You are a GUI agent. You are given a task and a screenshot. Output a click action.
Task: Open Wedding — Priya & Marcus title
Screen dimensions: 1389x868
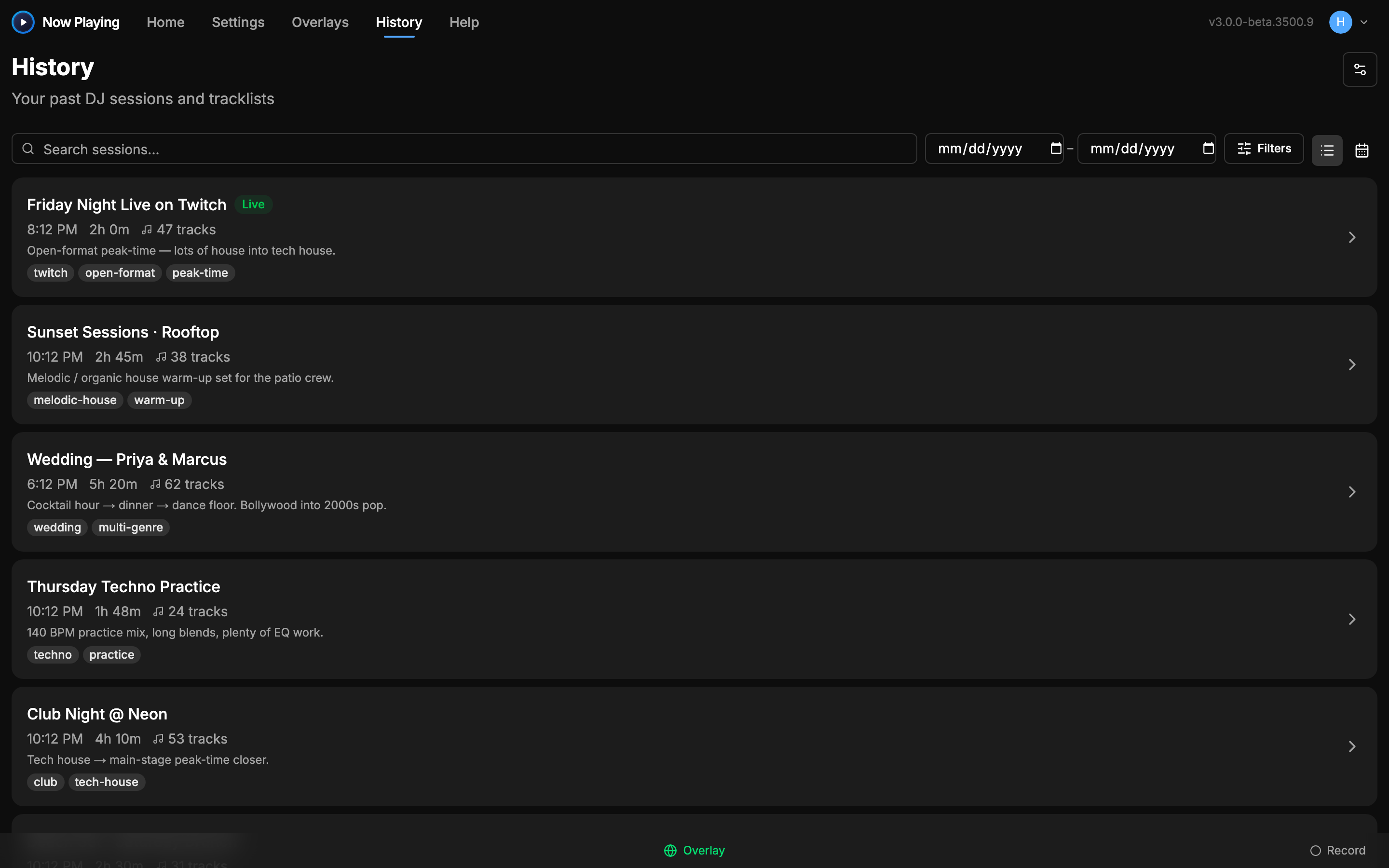tap(127, 460)
